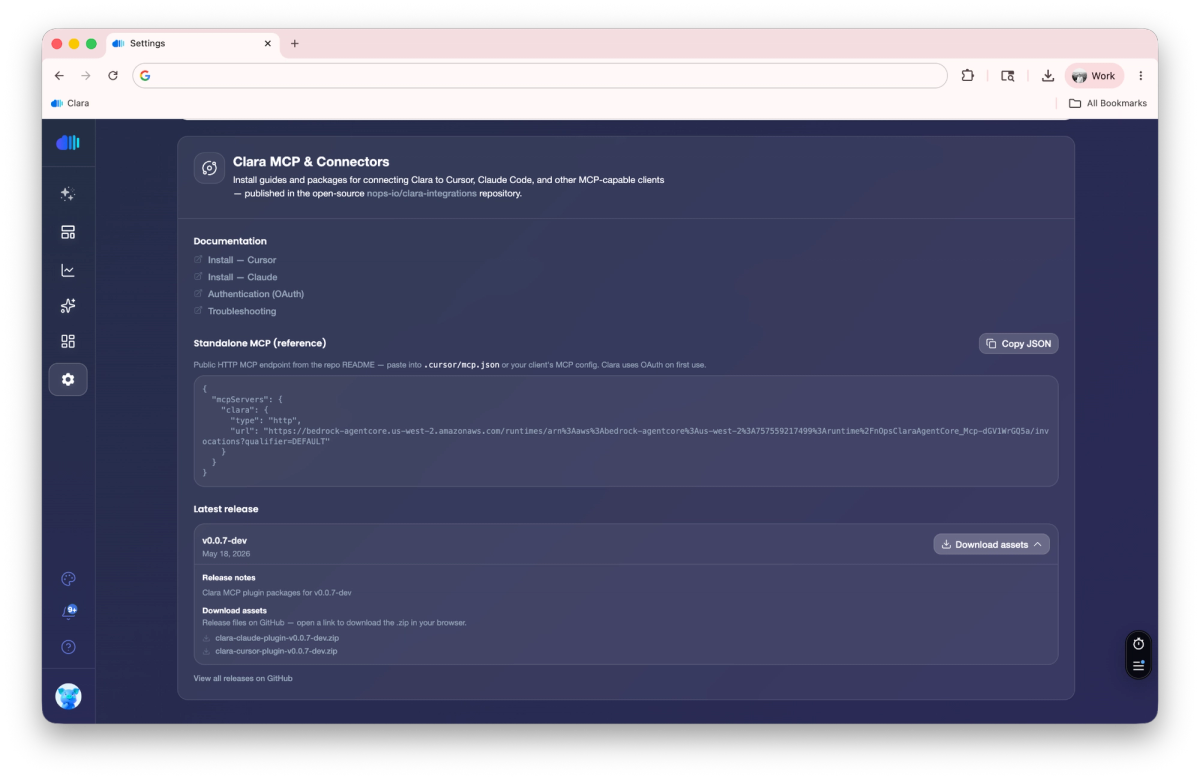Click the Clara MCP connector header icon
The image size is (1200, 779).
209,168
